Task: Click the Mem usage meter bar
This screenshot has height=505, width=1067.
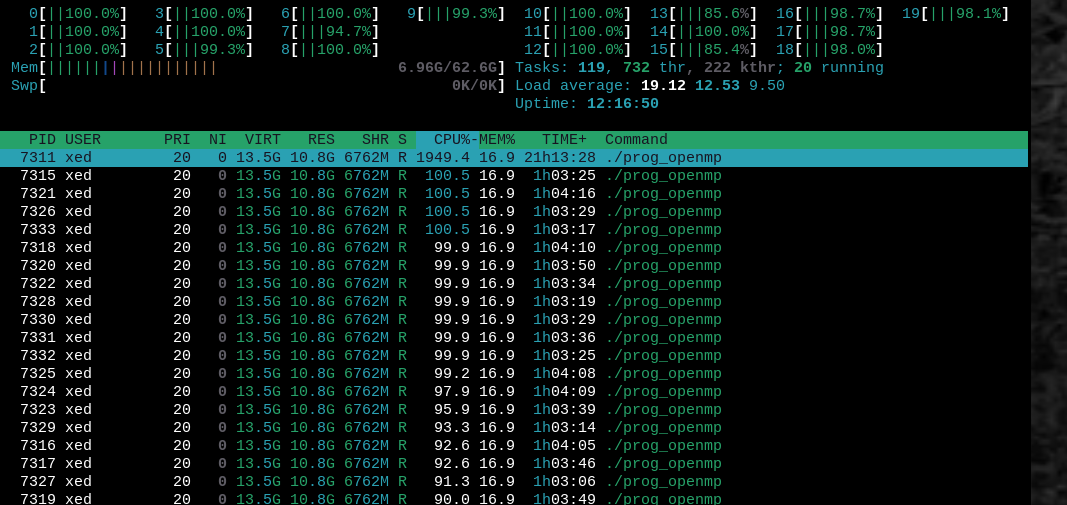Action: click(258, 68)
